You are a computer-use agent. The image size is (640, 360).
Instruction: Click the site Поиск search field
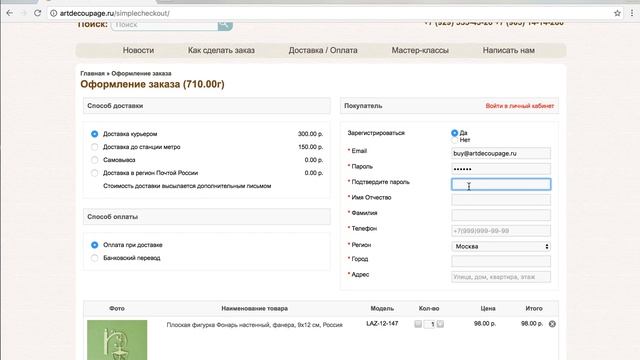(164, 25)
